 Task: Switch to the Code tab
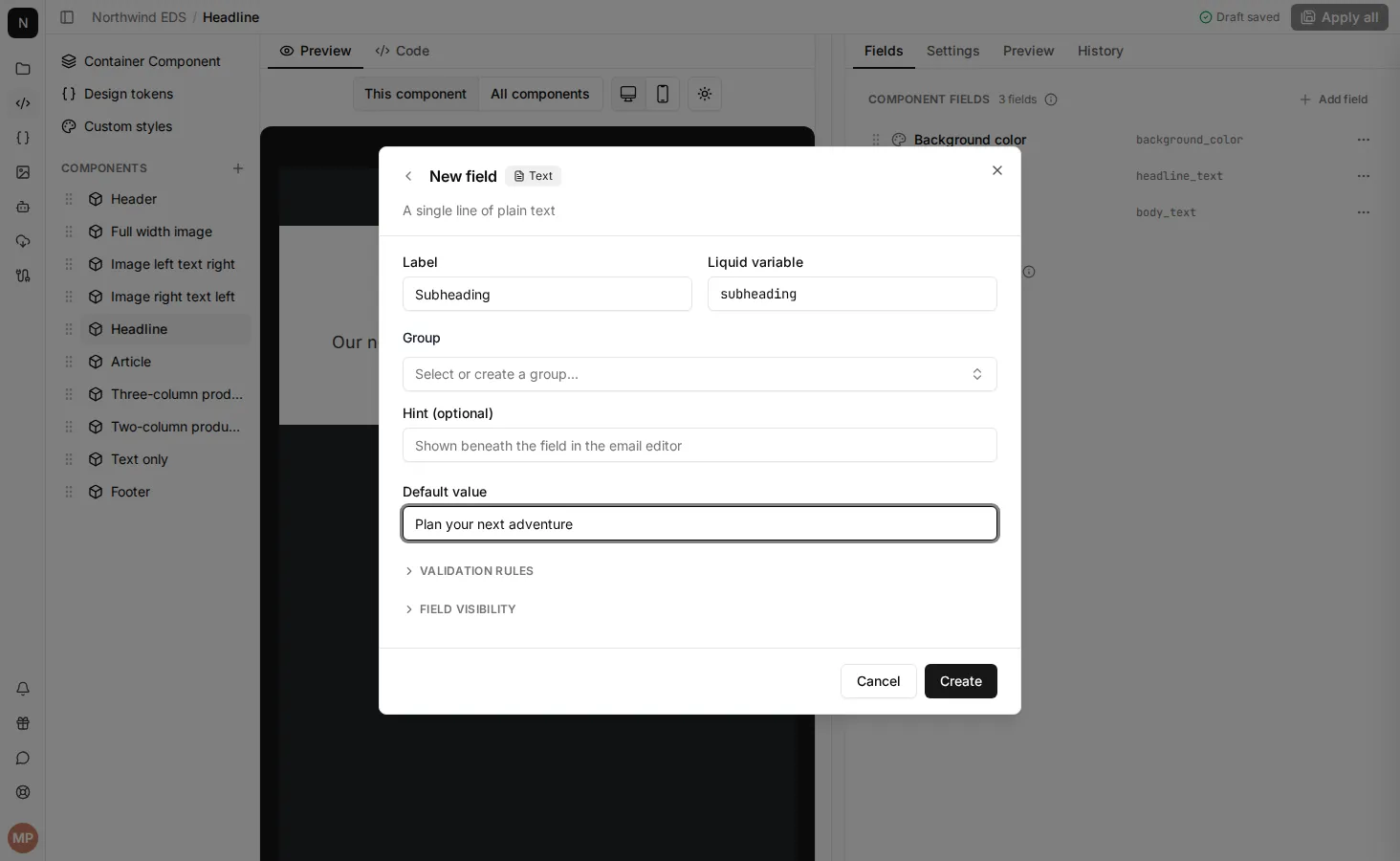click(403, 51)
